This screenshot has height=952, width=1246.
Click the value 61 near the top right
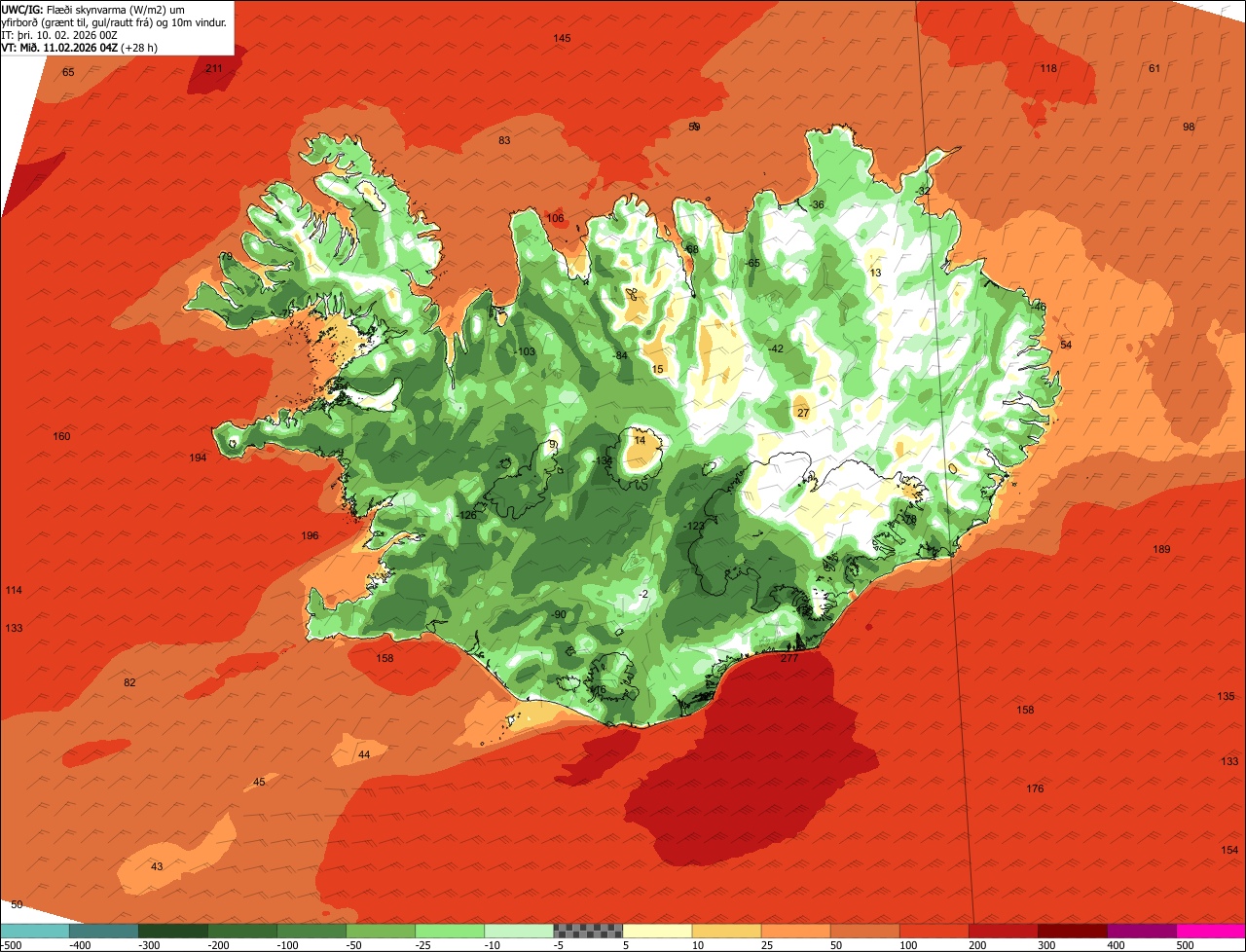(1154, 68)
